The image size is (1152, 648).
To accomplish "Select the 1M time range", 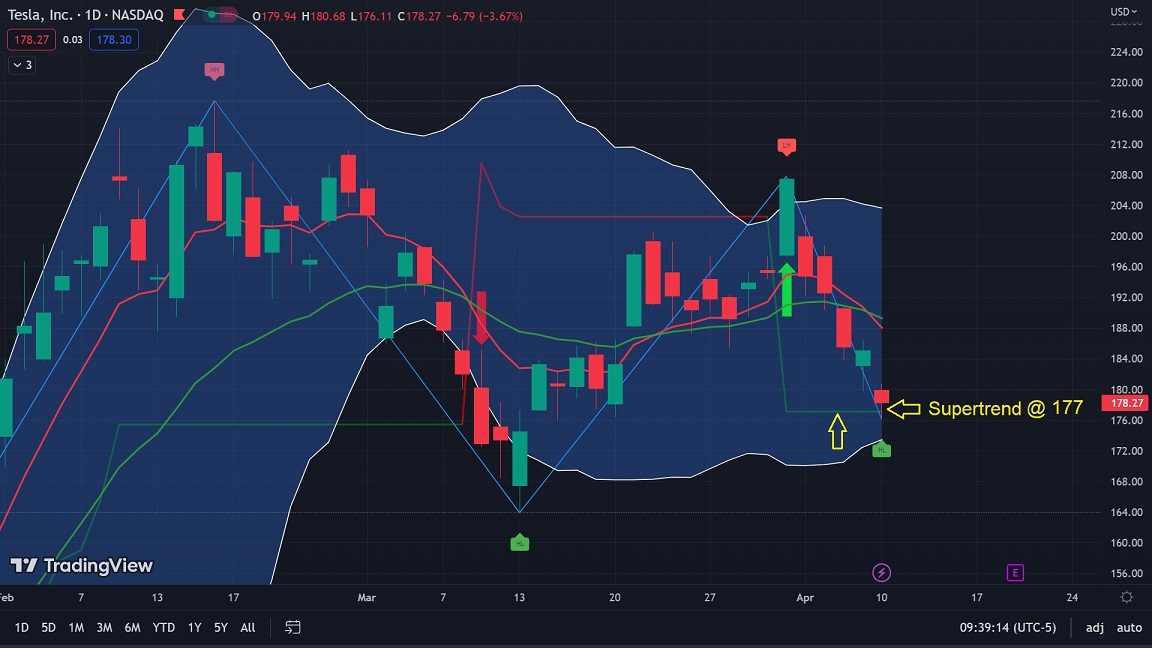I will tap(76, 627).
